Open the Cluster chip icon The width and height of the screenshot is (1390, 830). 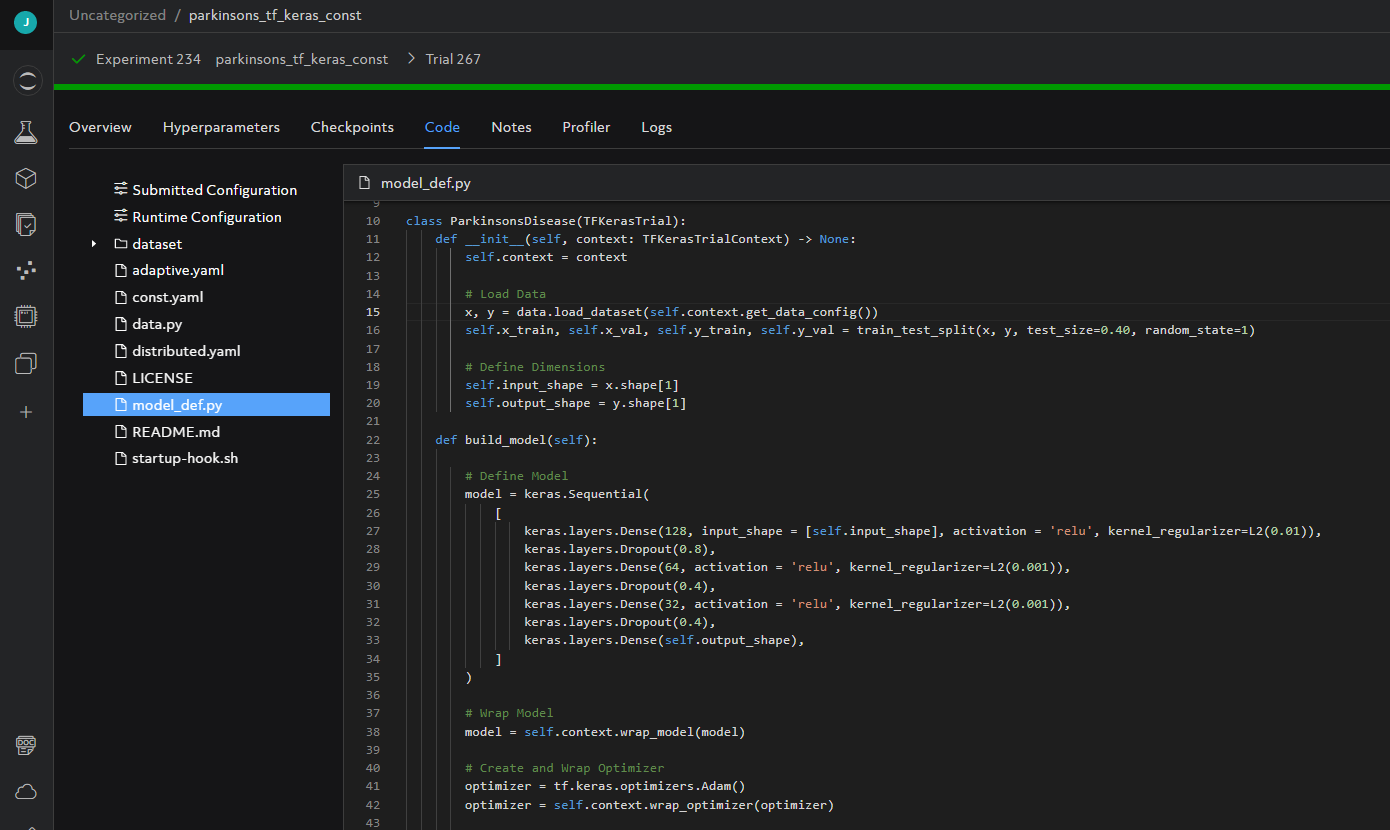pyautogui.click(x=26, y=317)
